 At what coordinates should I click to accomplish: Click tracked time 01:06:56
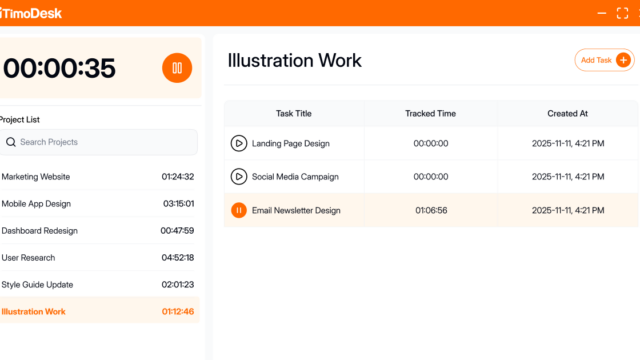431,210
